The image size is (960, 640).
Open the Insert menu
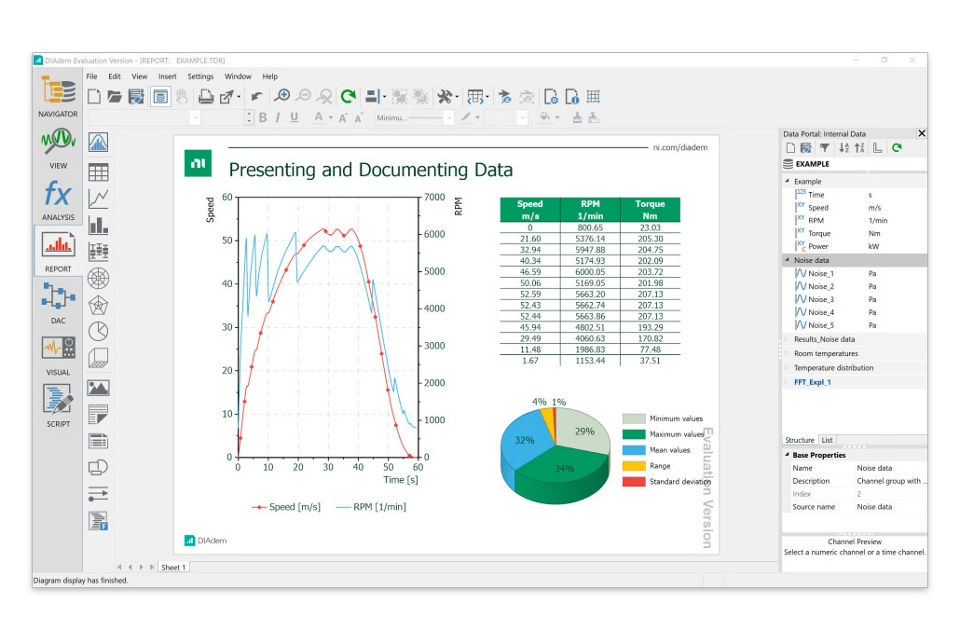167,76
